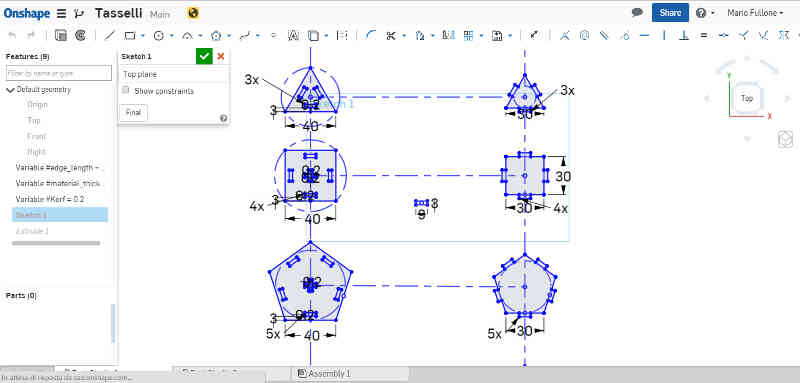Click the redo arrow
The image size is (800, 383).
tap(31, 35)
